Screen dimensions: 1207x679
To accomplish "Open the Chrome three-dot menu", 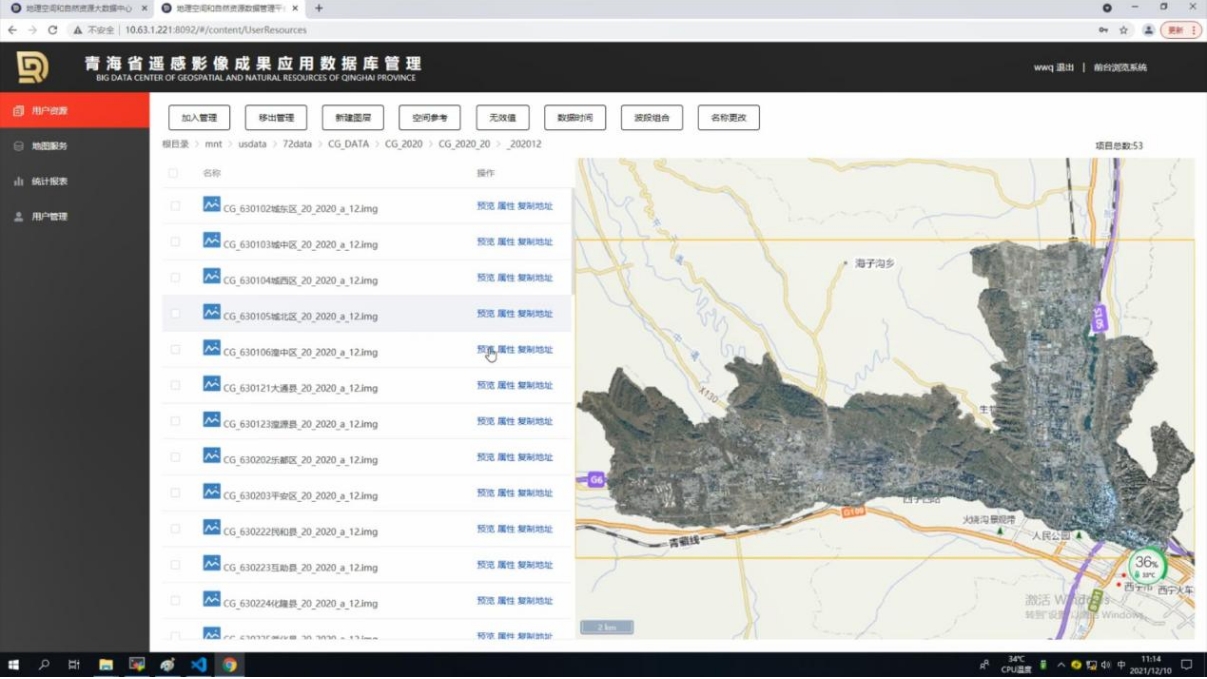I will pos(1194,30).
